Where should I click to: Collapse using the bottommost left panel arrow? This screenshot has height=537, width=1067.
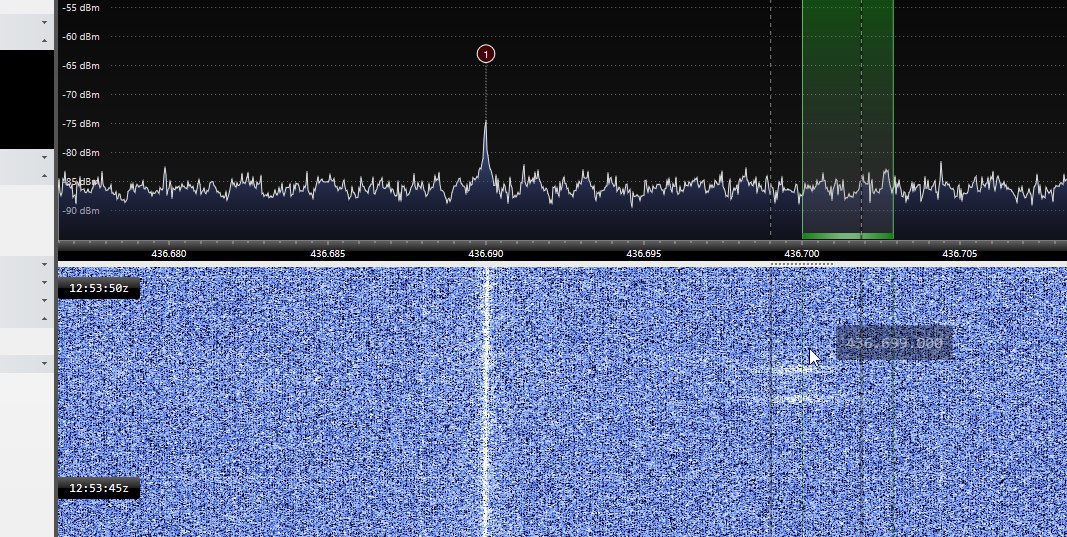pyautogui.click(x=45, y=364)
